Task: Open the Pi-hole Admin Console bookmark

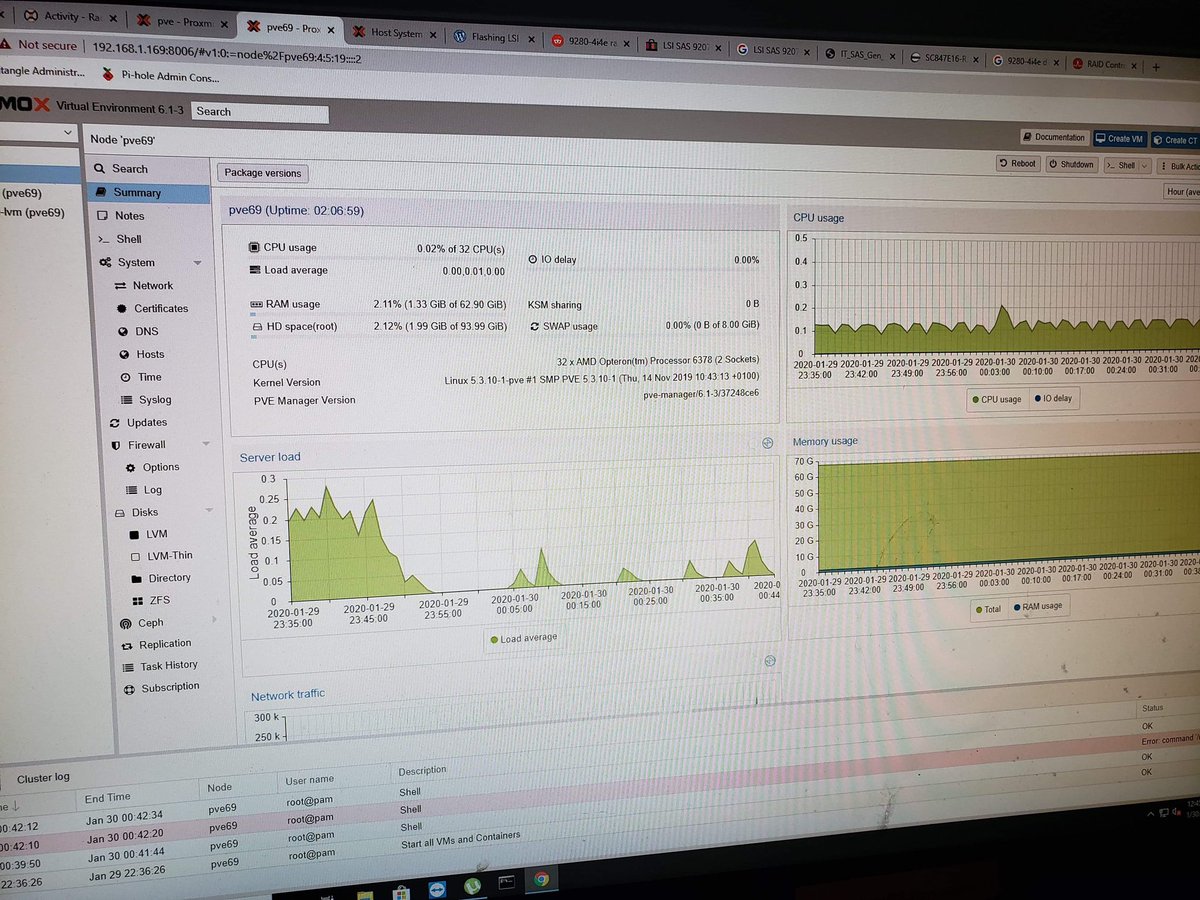Action: (160, 76)
